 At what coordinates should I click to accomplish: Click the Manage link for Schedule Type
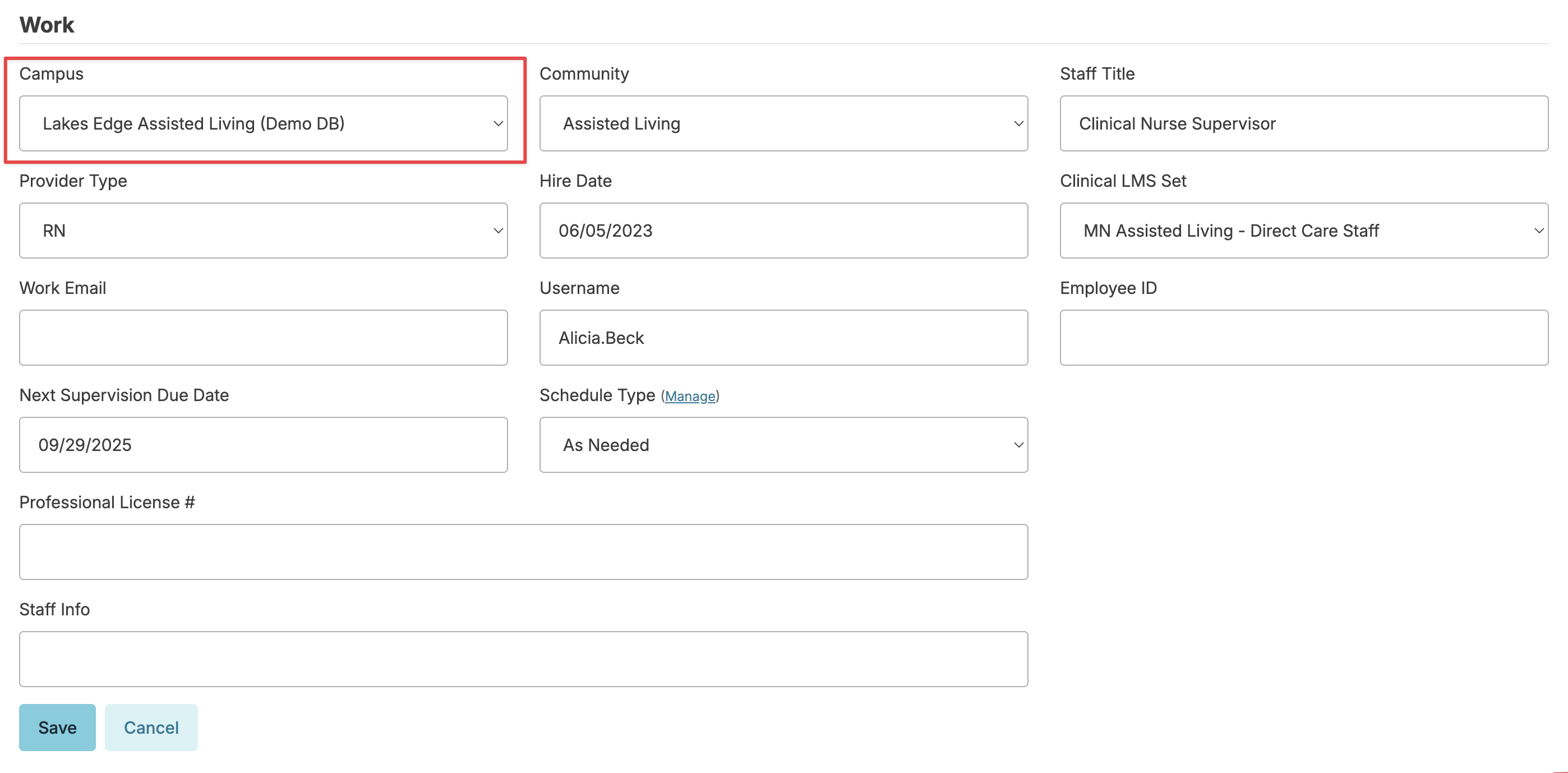coord(690,396)
